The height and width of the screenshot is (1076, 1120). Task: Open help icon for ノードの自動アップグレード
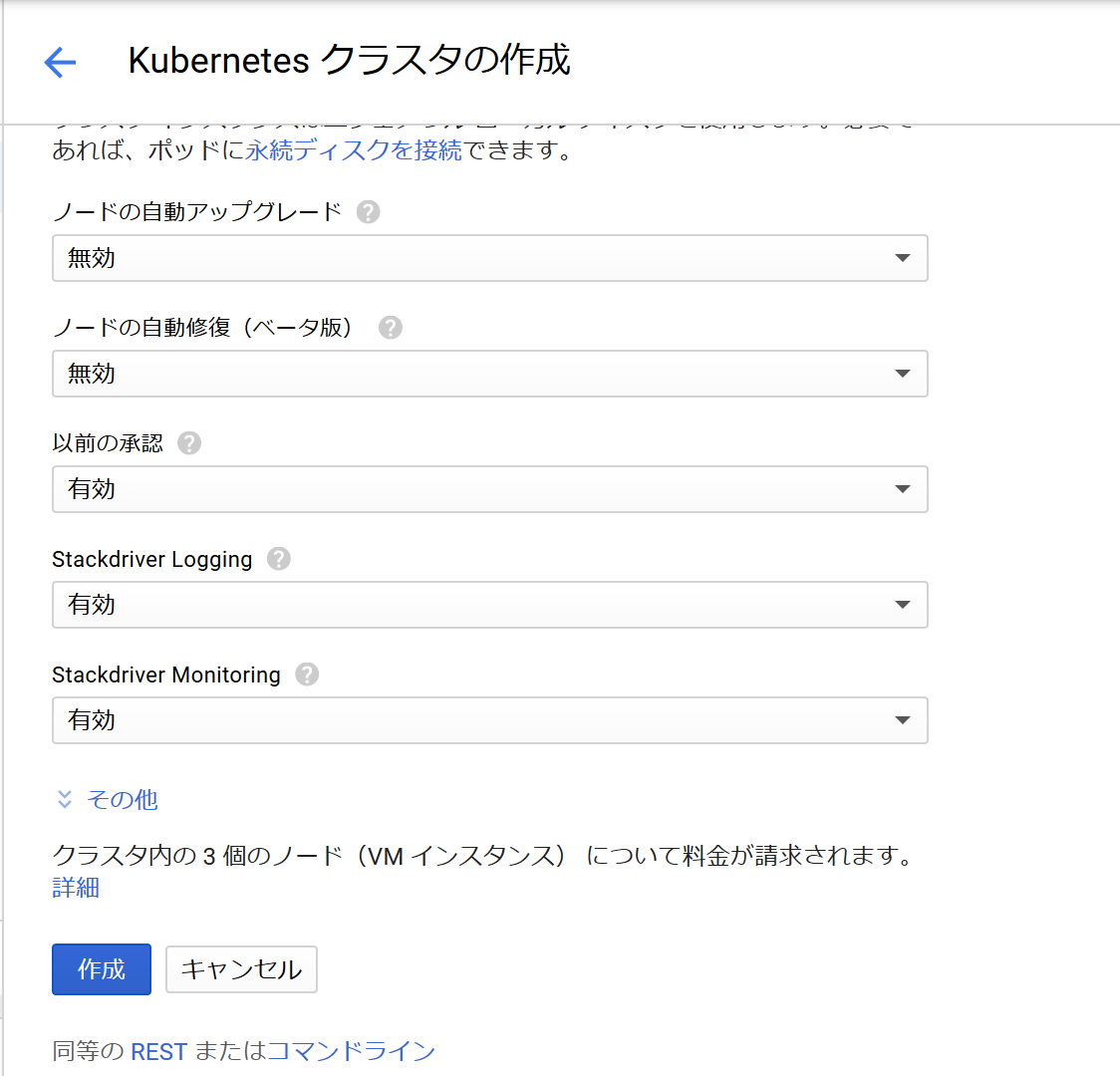pyautogui.click(x=368, y=211)
